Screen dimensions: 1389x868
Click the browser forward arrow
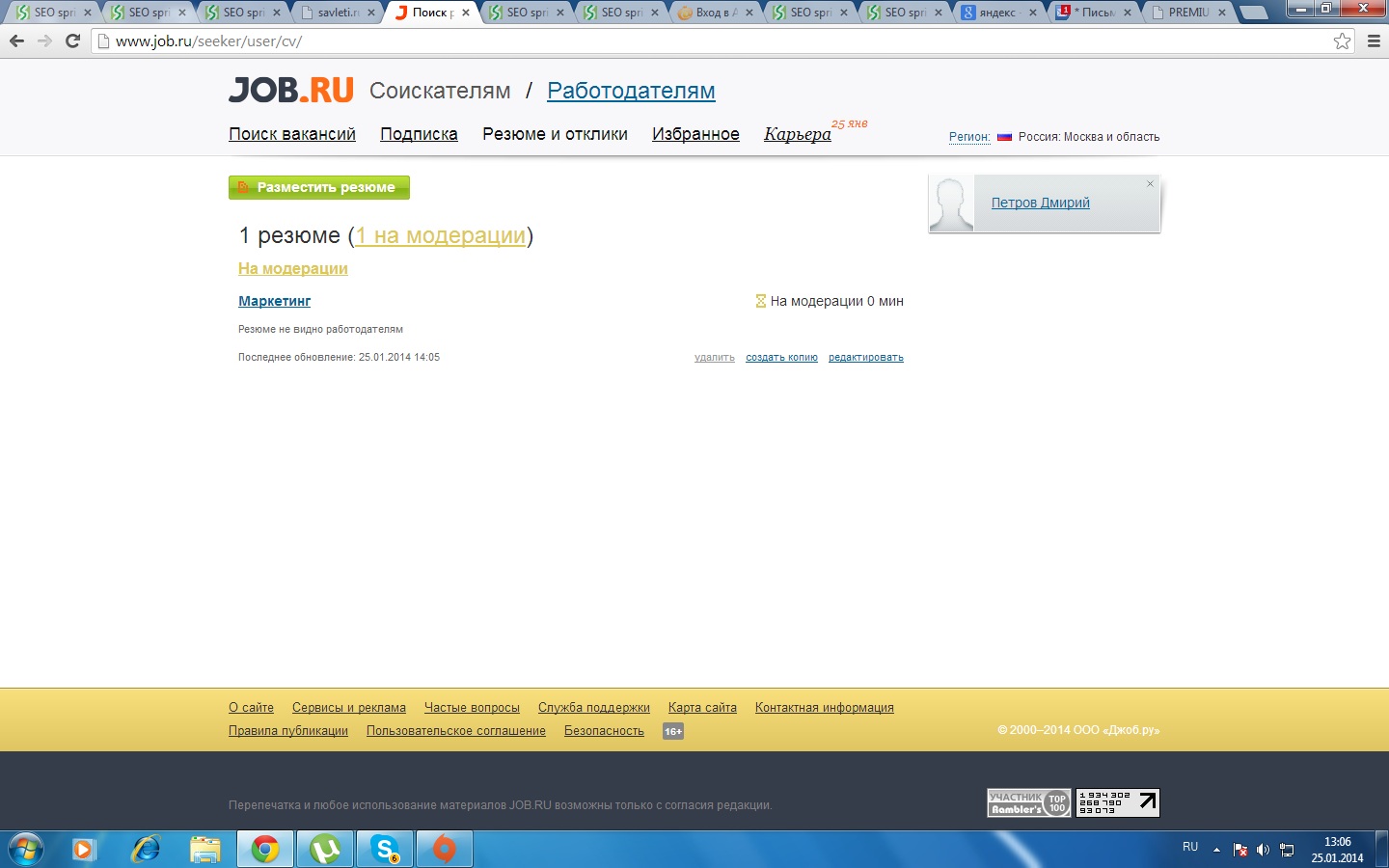tap(44, 41)
